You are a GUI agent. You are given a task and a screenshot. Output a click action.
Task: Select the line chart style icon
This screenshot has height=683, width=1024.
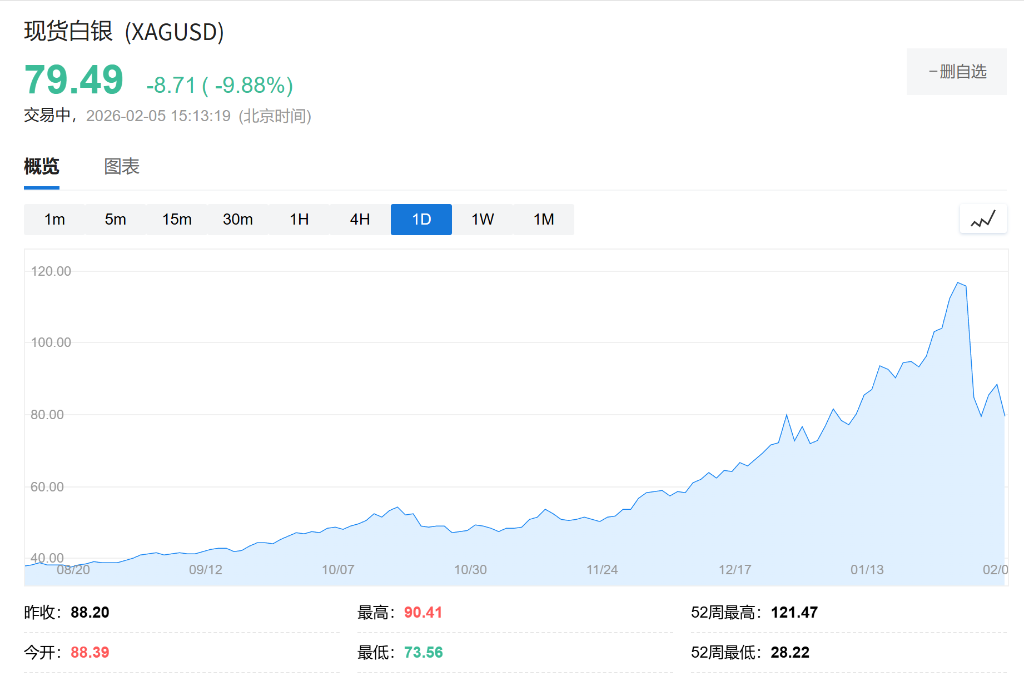tap(982, 218)
